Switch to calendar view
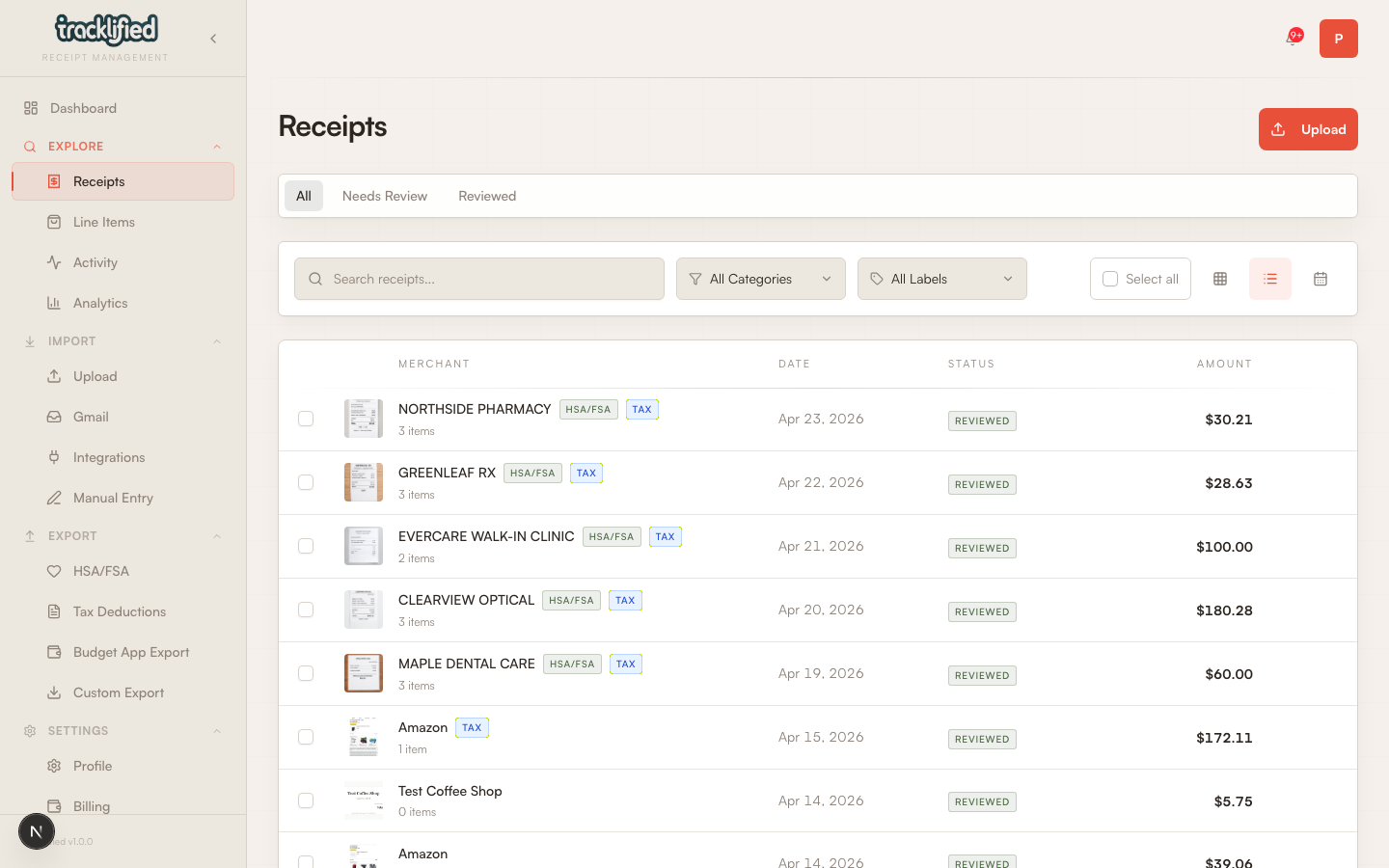 point(1321,279)
